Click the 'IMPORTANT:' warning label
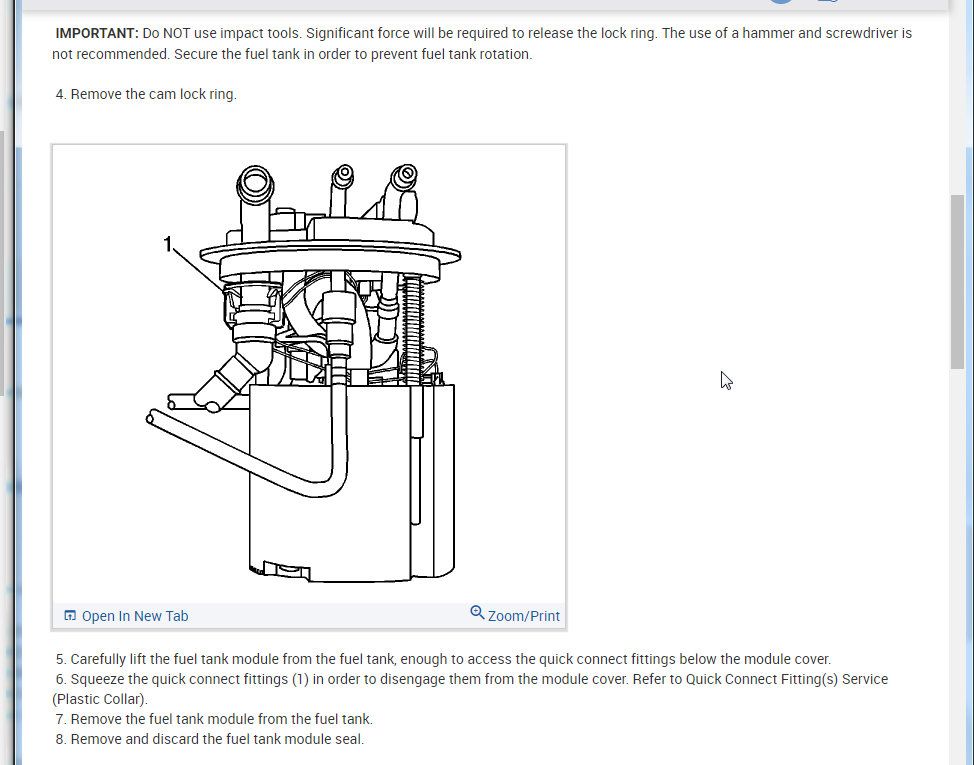Viewport: 974px width, 765px height. point(97,34)
